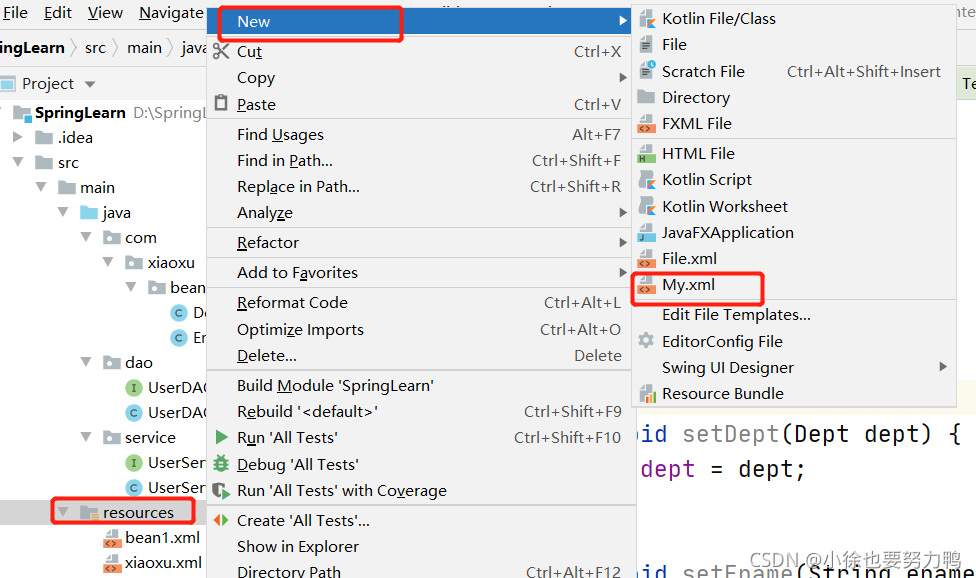Image resolution: width=976 pixels, height=578 pixels.
Task: Click the Resource Bundle icon
Action: pyautogui.click(x=647, y=393)
